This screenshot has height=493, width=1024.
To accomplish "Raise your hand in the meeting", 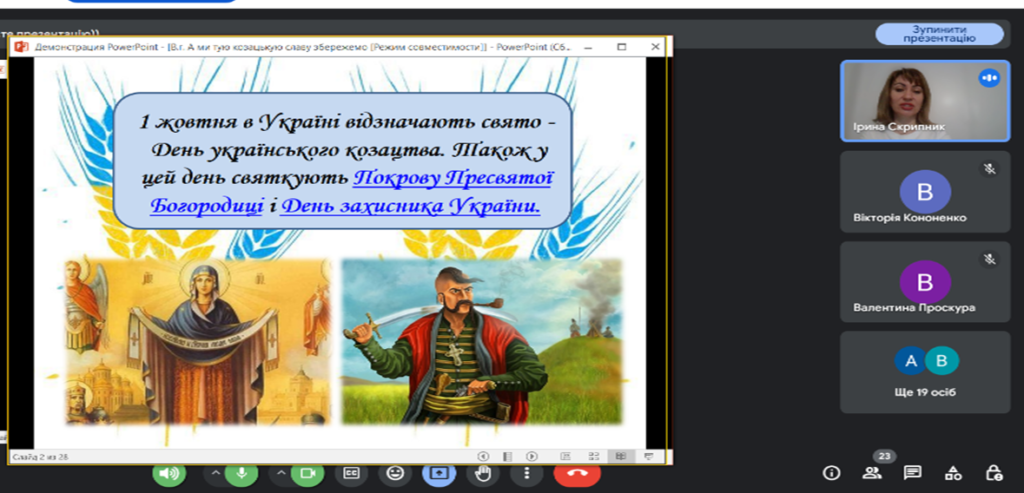I will pyautogui.click(x=484, y=474).
